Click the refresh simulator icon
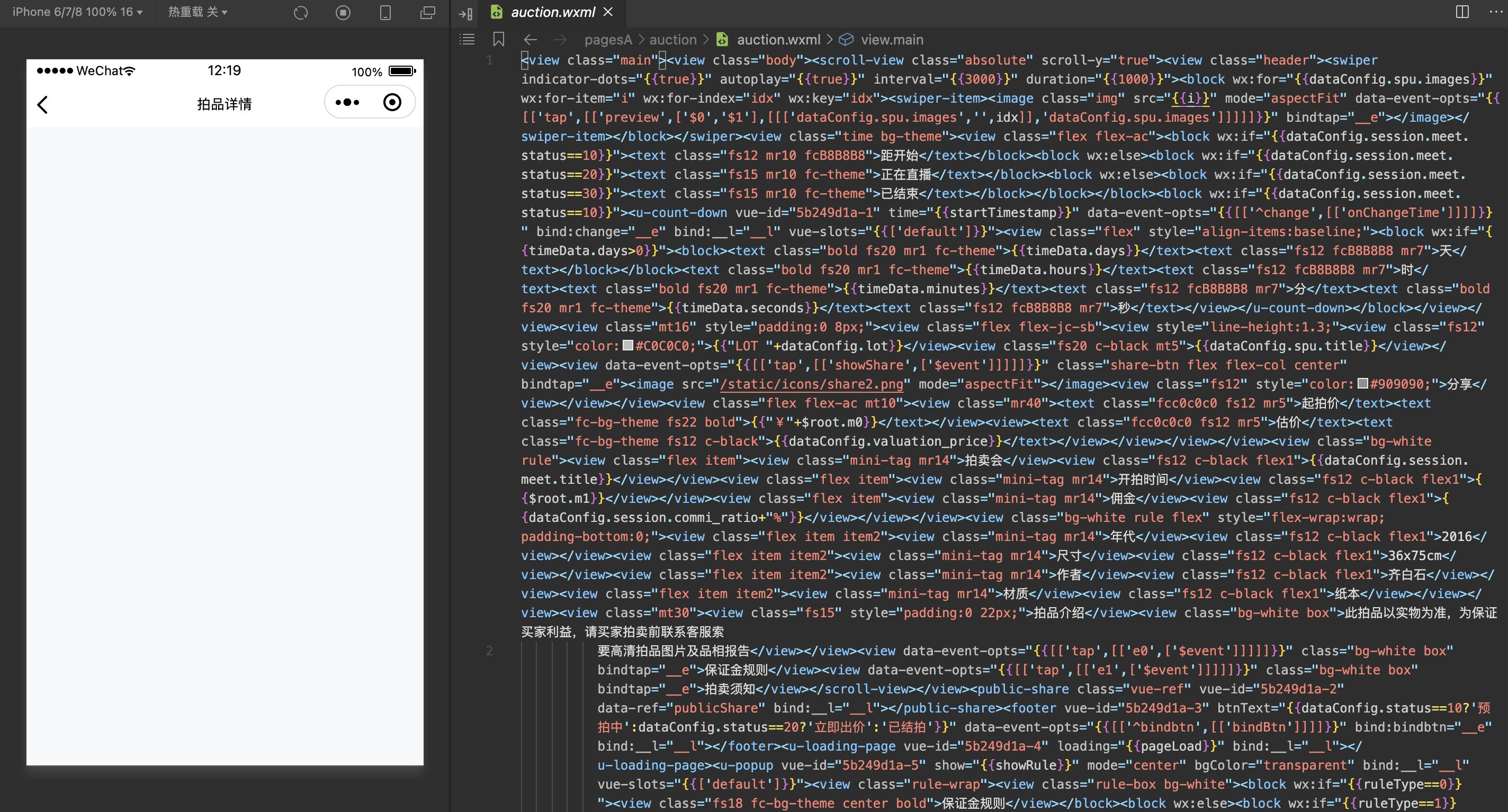Screen dimensions: 1508x812 click(301, 12)
